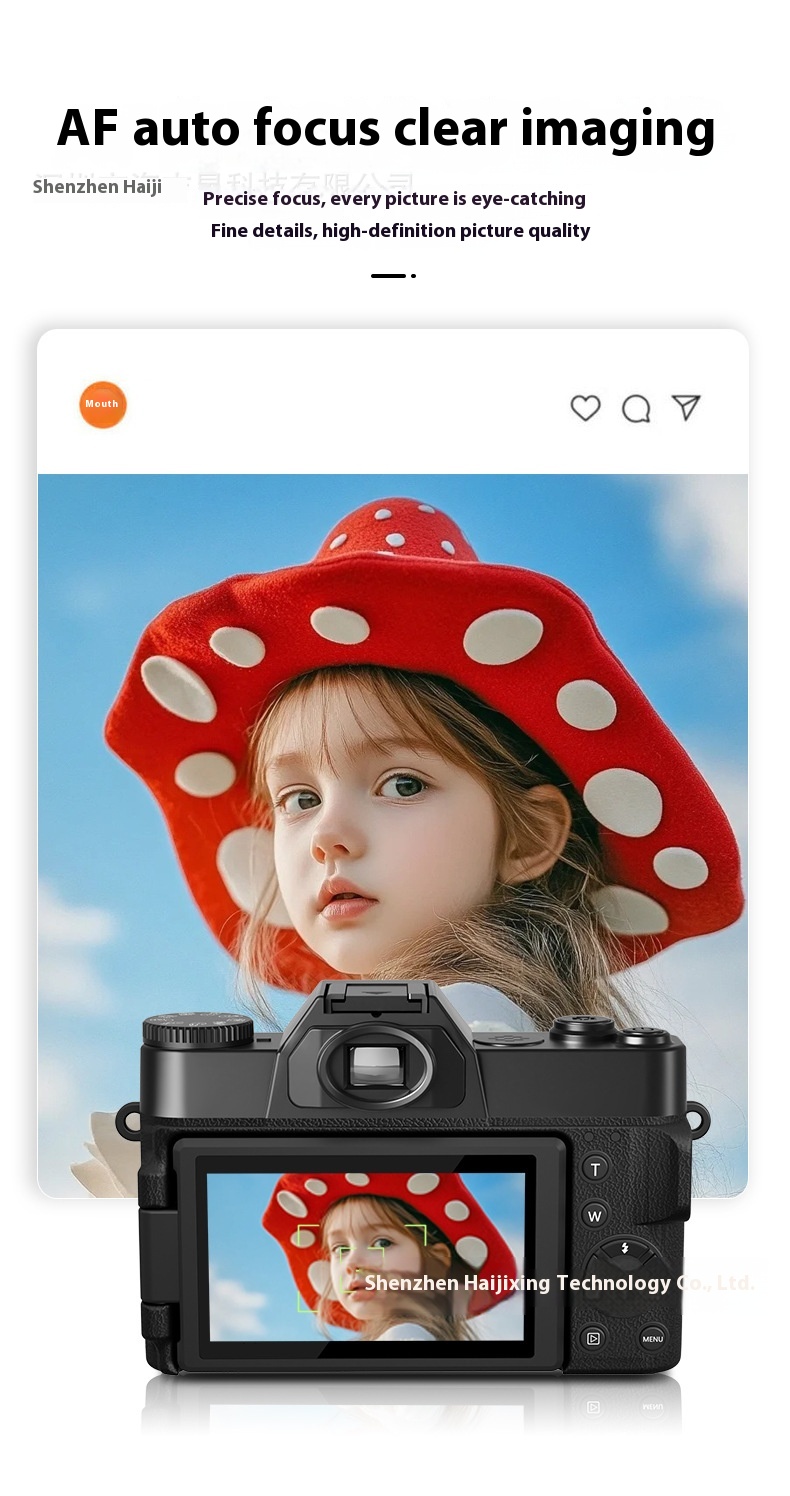
Task: Tap the flash lightning symbol on the dial
Action: tap(624, 1248)
